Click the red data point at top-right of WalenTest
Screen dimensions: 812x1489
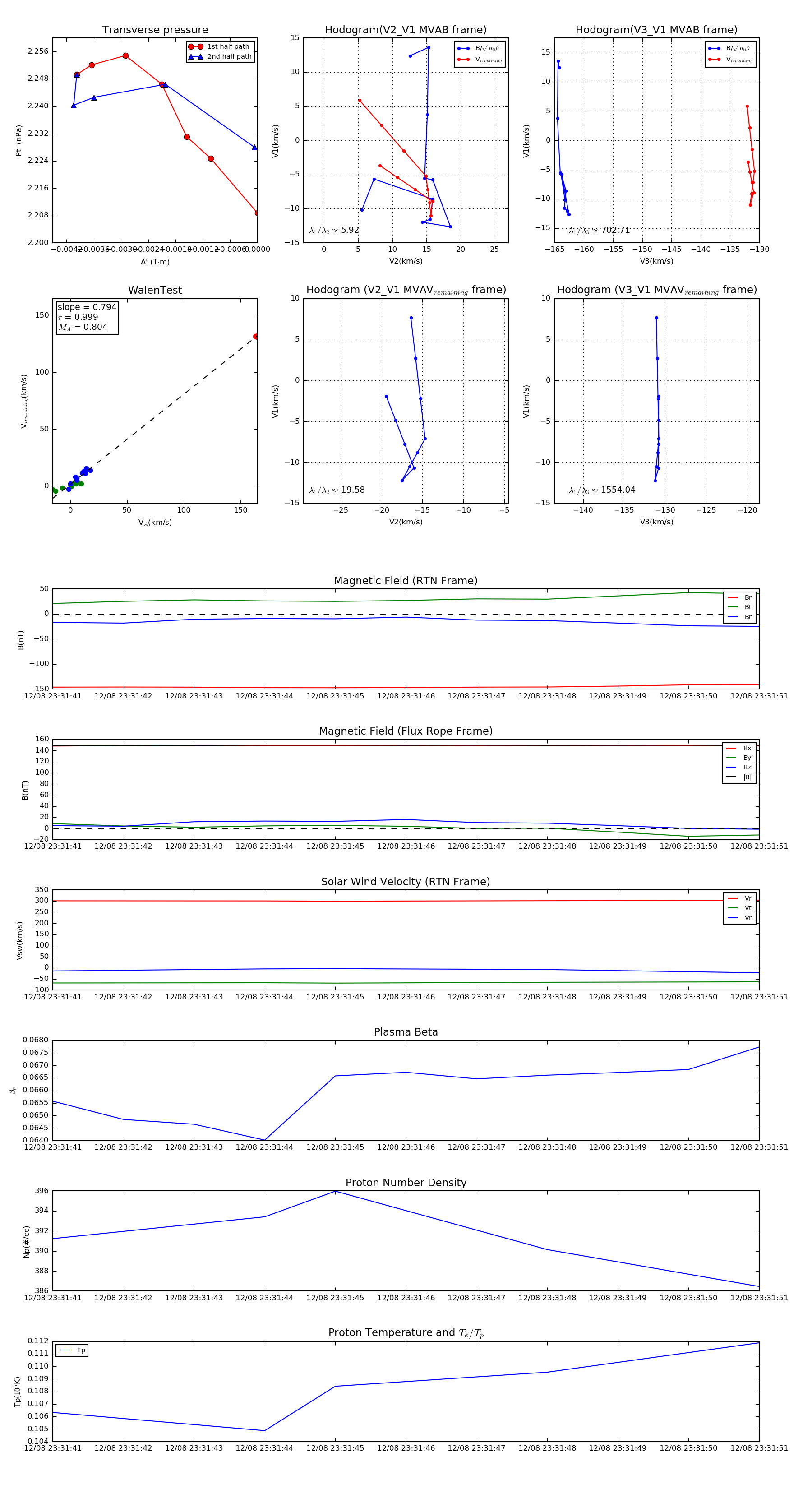point(255,337)
